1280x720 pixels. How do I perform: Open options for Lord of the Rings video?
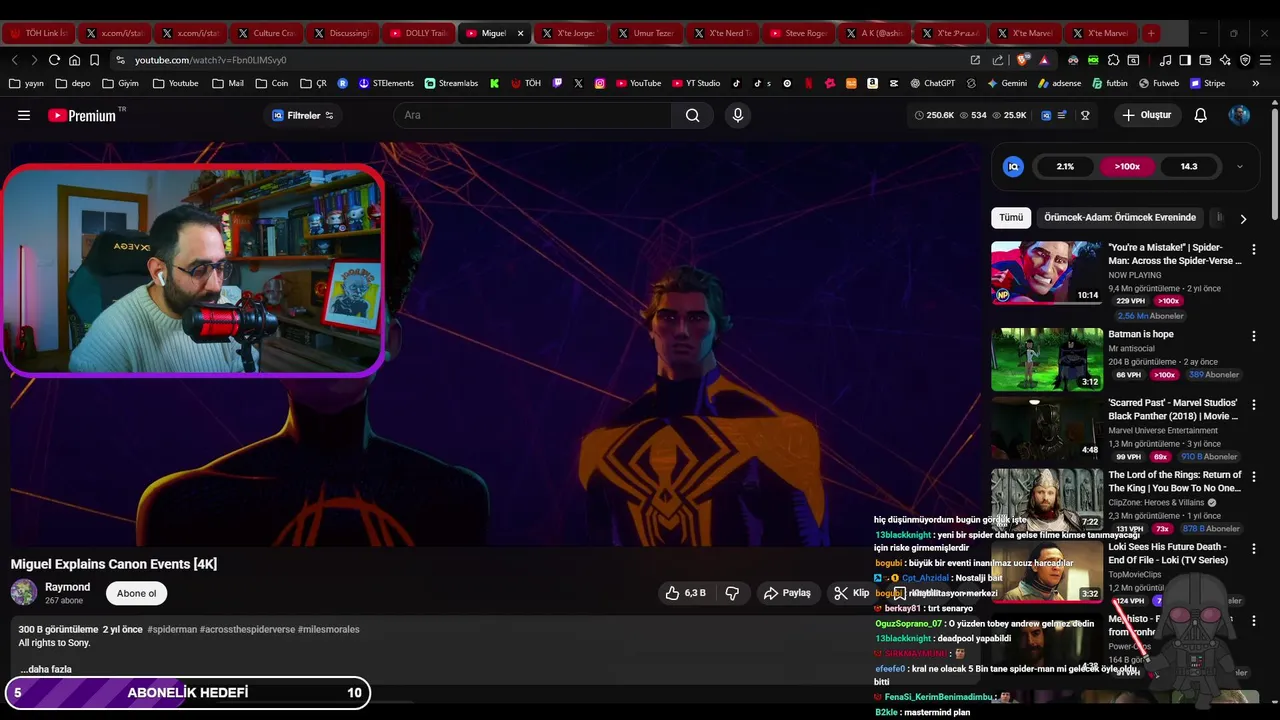[1253, 477]
